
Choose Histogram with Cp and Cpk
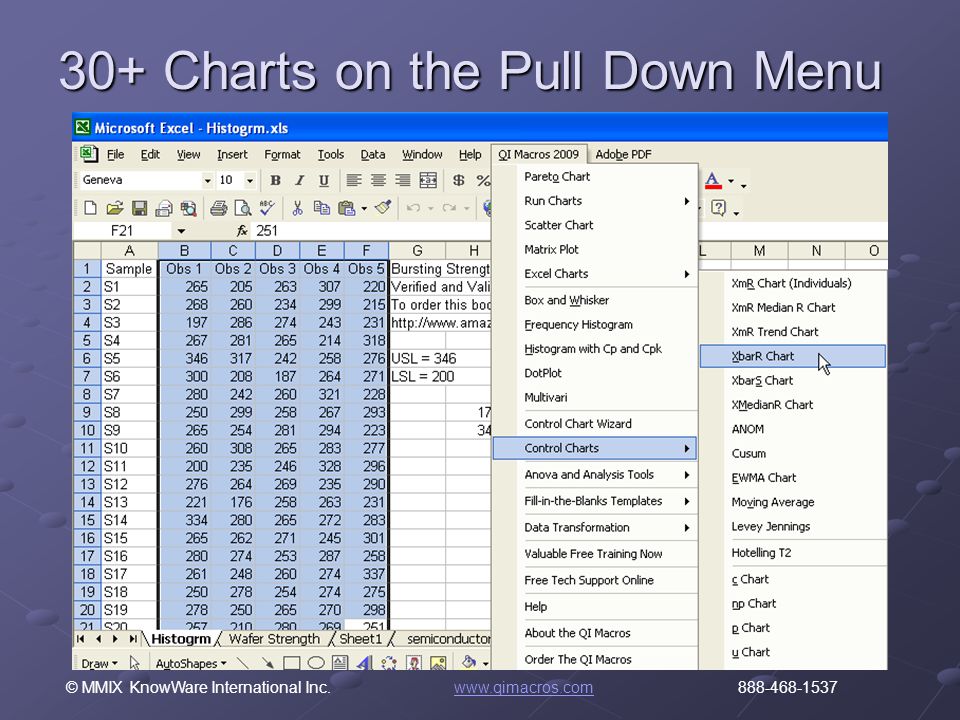click(595, 348)
